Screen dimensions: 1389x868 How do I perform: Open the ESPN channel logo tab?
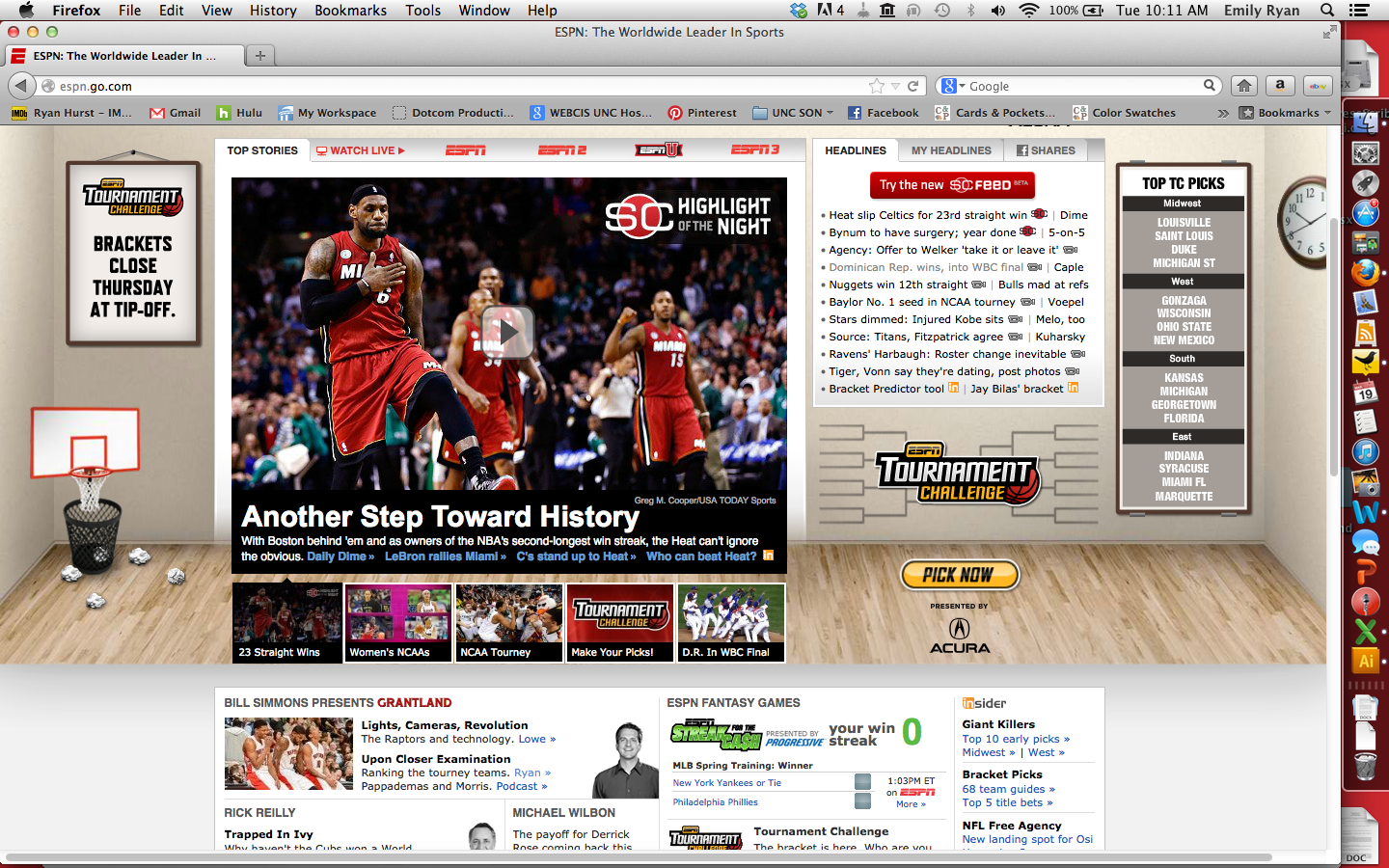pos(465,150)
